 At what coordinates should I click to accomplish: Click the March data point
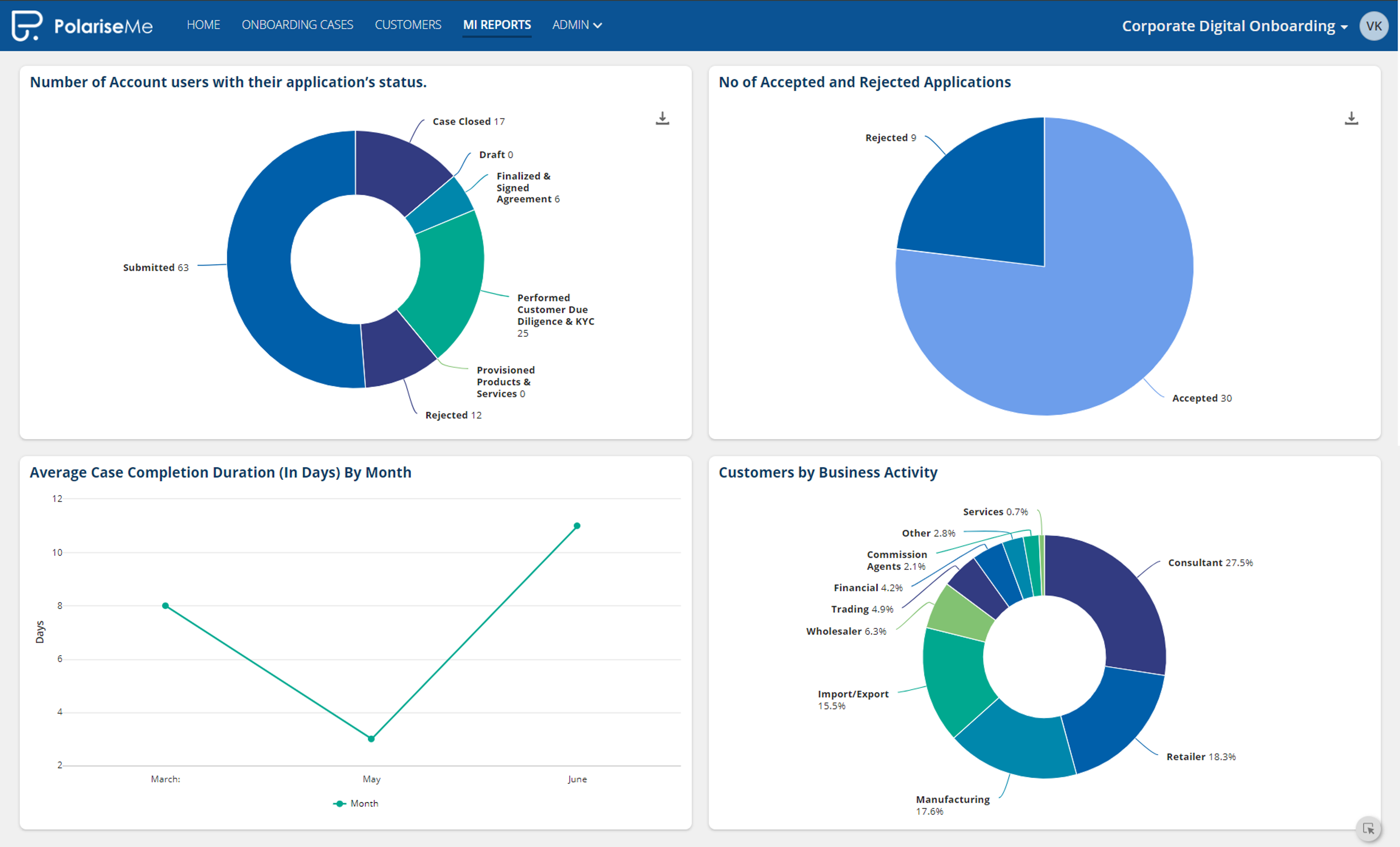click(x=166, y=606)
